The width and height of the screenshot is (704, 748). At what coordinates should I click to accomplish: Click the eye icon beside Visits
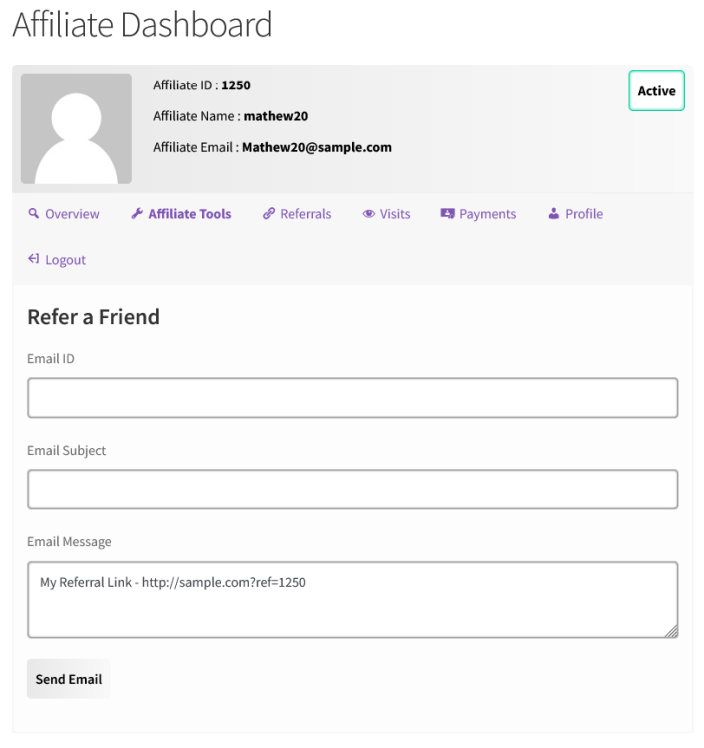click(369, 214)
